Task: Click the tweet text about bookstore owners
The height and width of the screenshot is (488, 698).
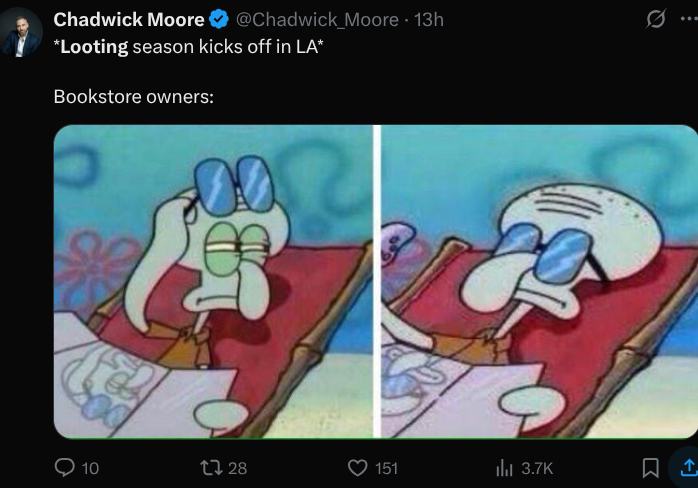Action: tap(134, 97)
